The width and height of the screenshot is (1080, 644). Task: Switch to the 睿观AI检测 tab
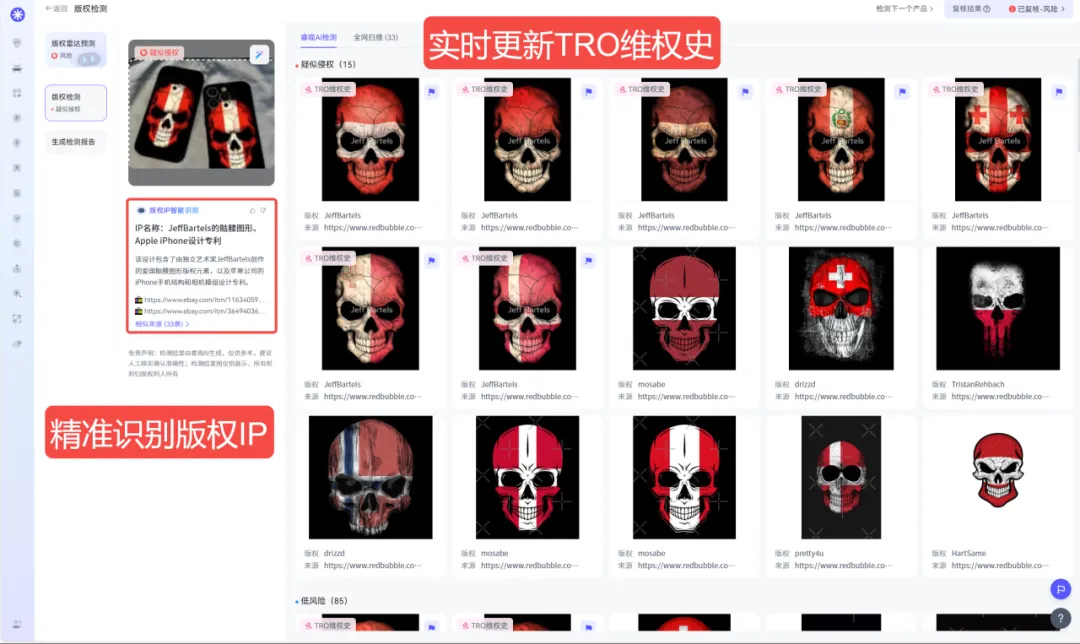pyautogui.click(x=318, y=37)
